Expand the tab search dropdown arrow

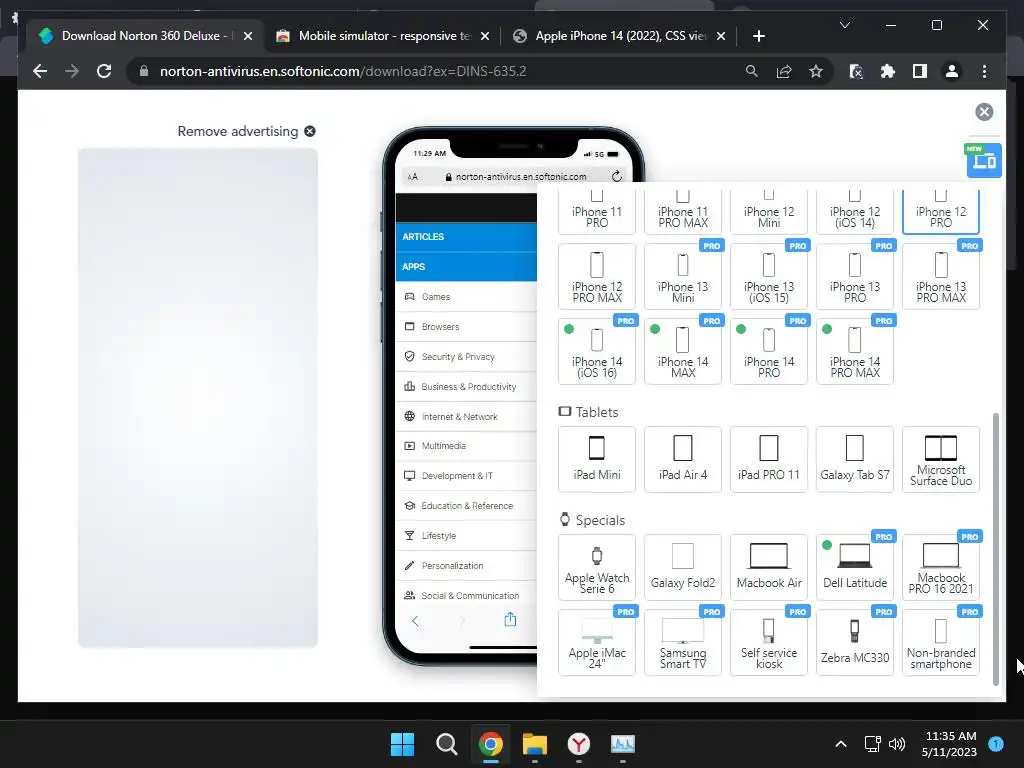point(844,25)
